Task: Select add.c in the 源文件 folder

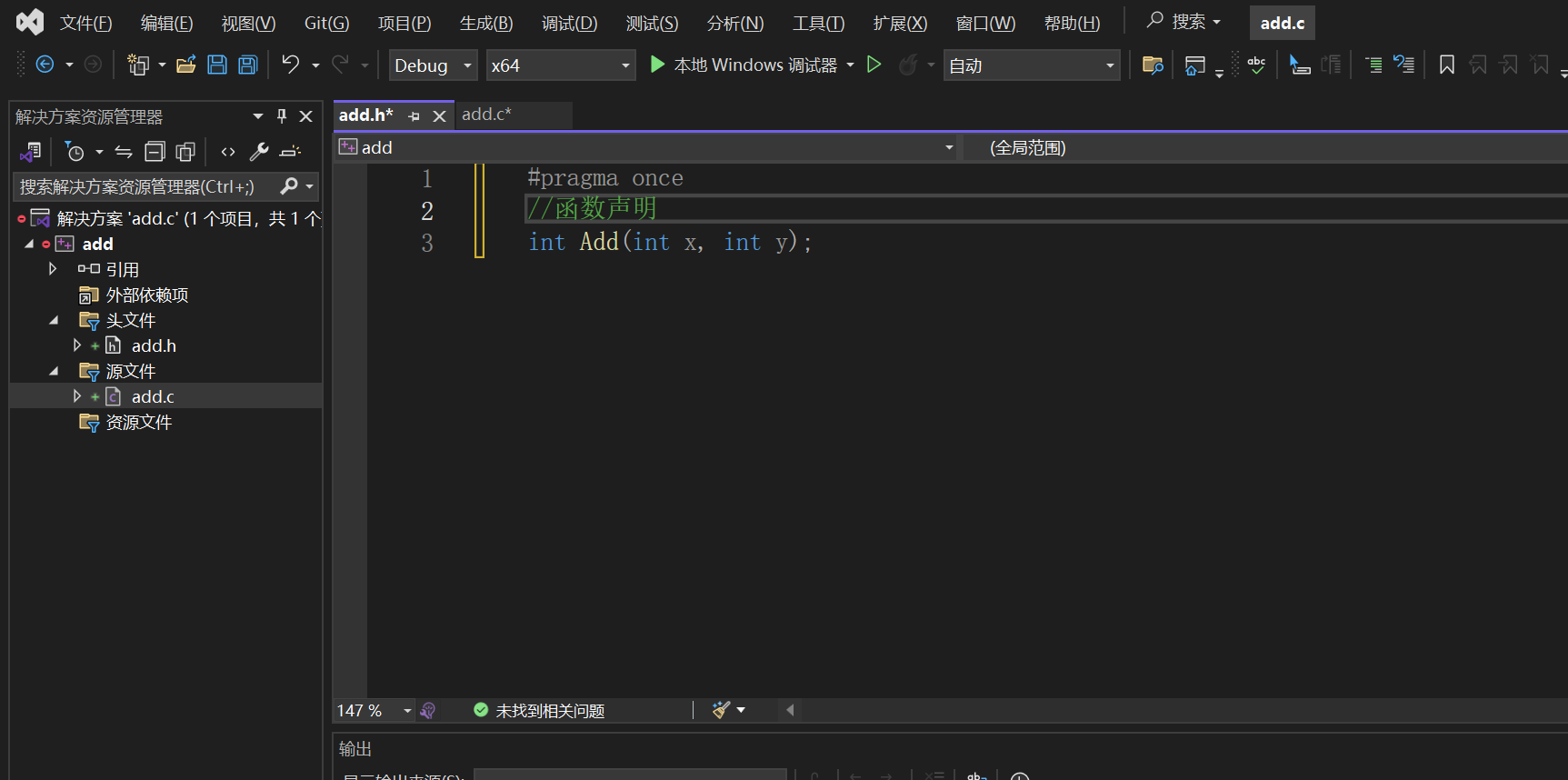Action: point(153,396)
